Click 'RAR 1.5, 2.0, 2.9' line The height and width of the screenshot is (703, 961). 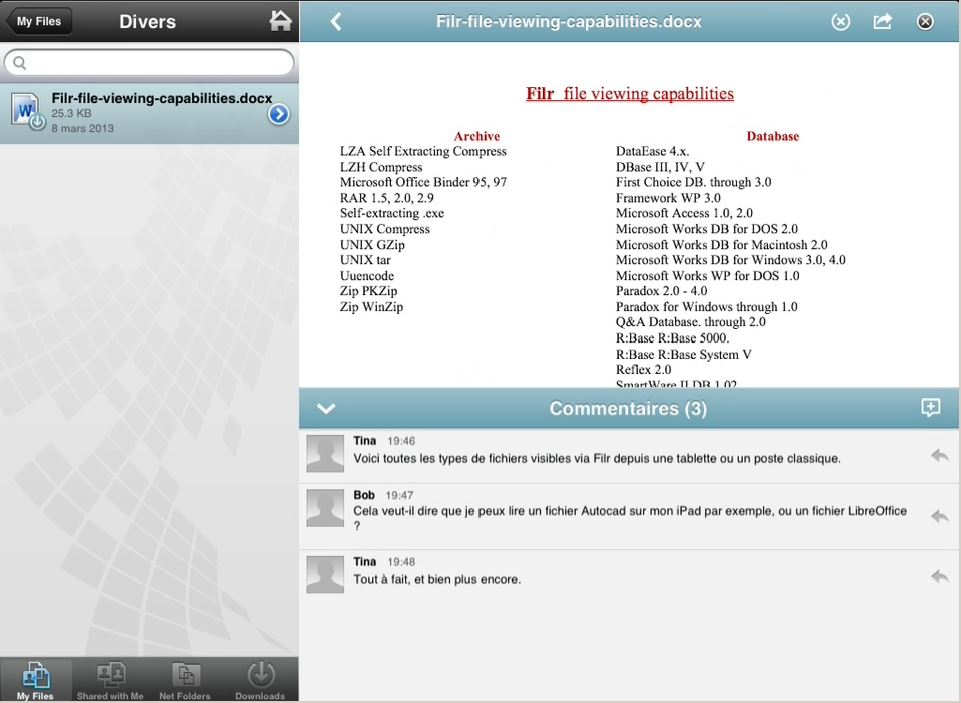click(x=387, y=198)
